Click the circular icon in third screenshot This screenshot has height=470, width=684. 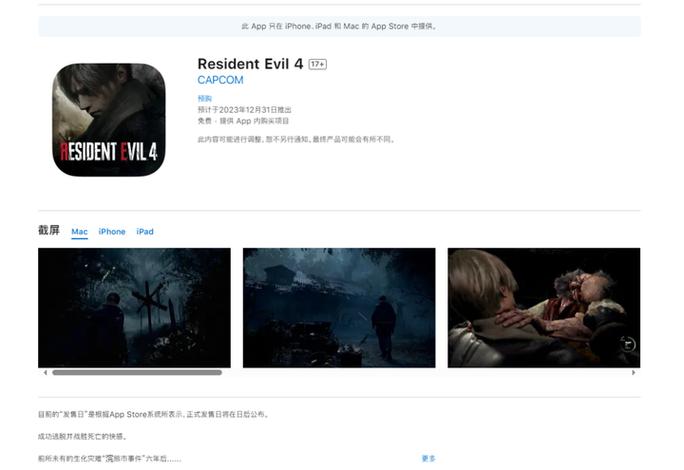click(x=628, y=344)
